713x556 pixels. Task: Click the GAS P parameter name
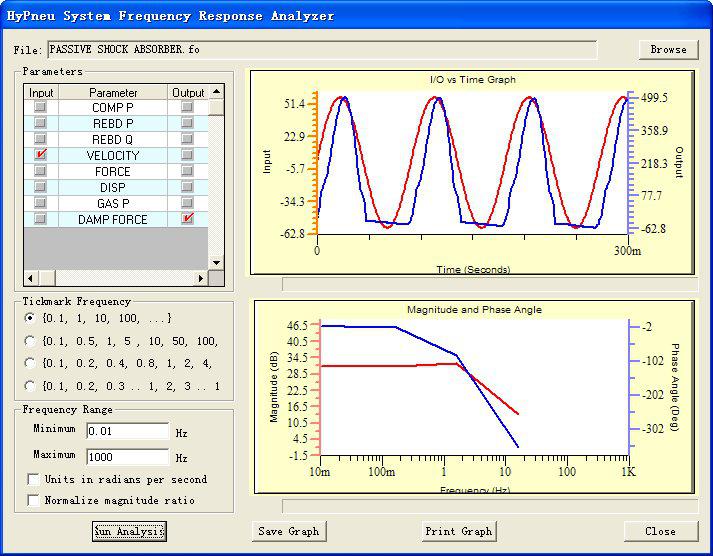113,204
